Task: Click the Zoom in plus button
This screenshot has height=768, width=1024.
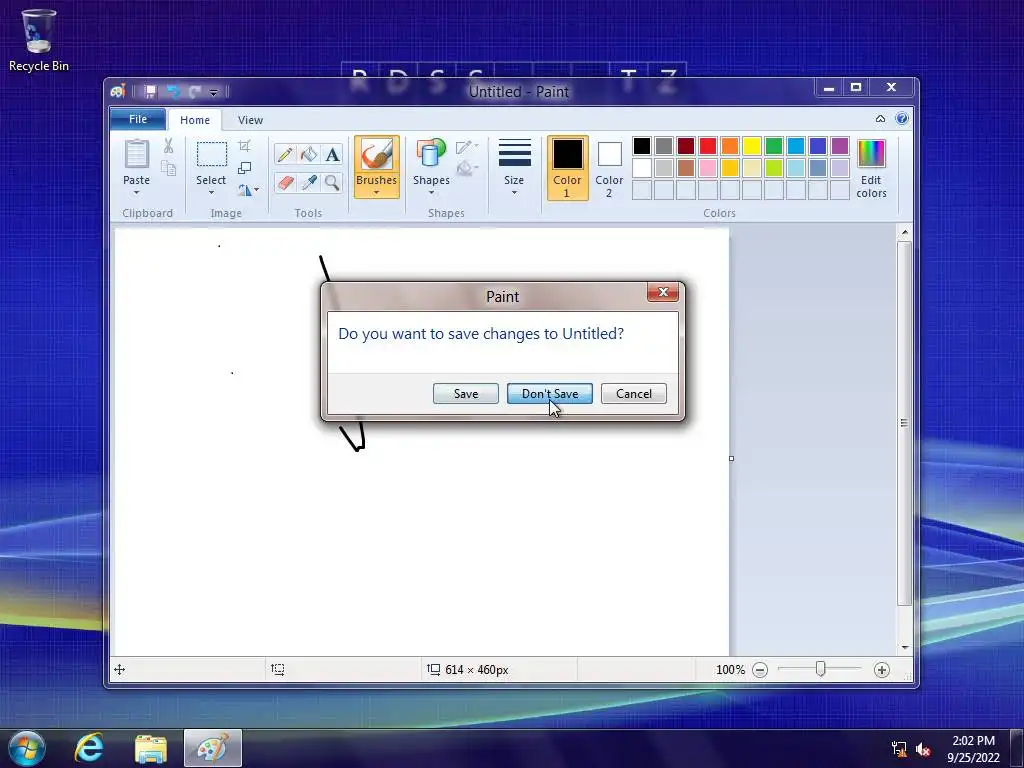Action: click(x=882, y=669)
